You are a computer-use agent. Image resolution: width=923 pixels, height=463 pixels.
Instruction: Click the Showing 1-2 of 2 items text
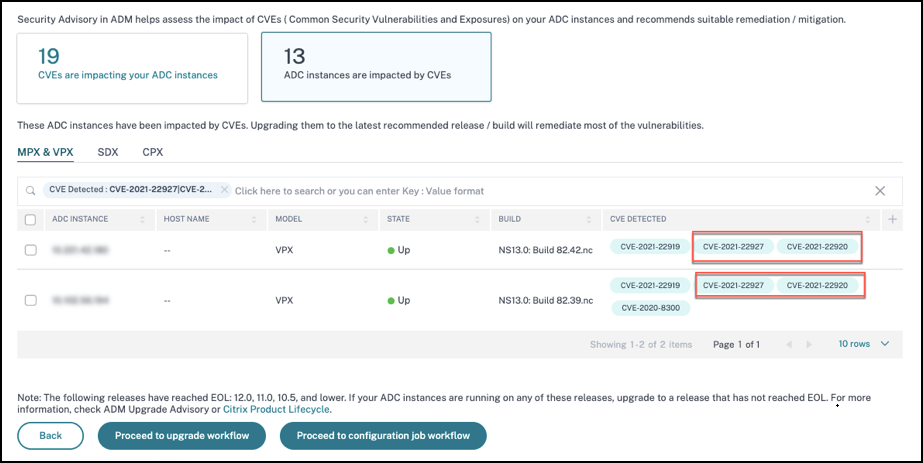[641, 344]
